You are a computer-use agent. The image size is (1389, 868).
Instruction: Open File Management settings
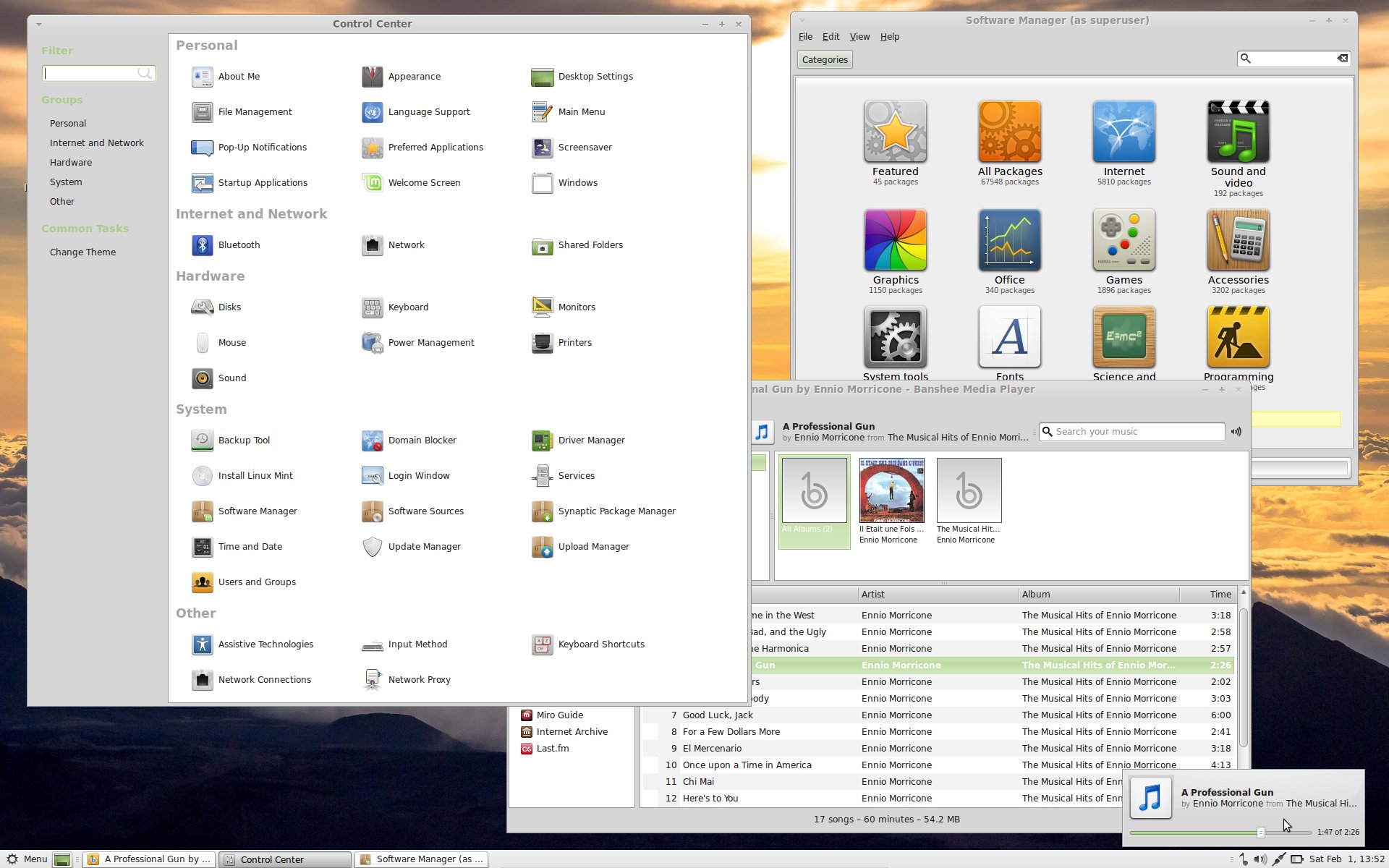242,111
